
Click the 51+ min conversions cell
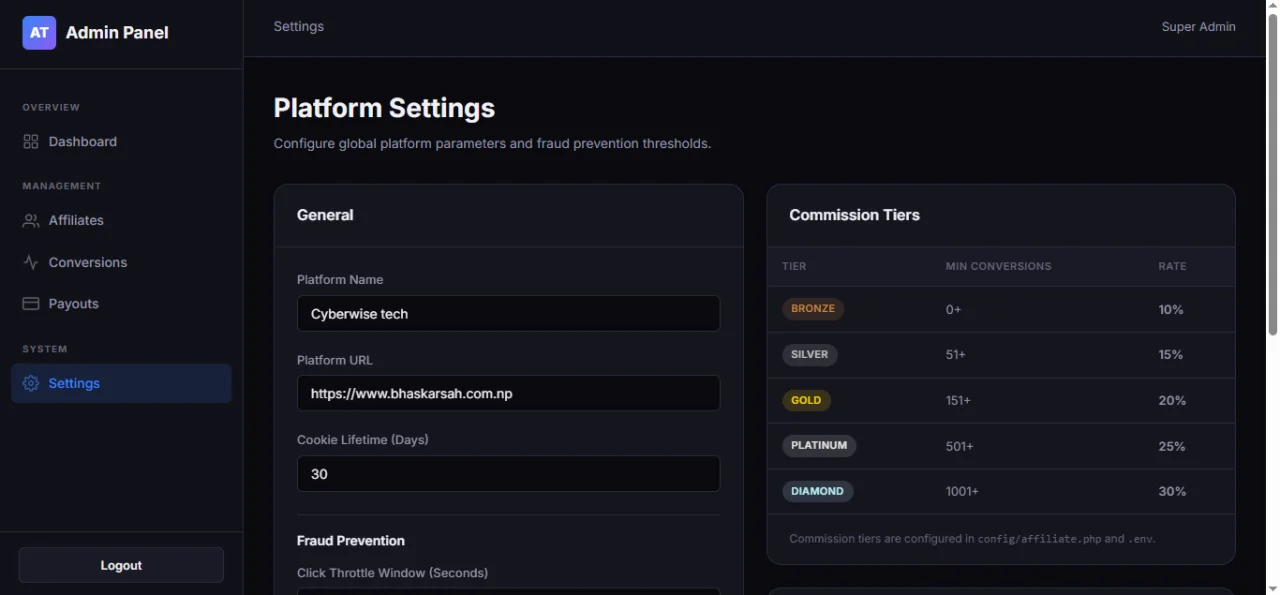(x=956, y=355)
